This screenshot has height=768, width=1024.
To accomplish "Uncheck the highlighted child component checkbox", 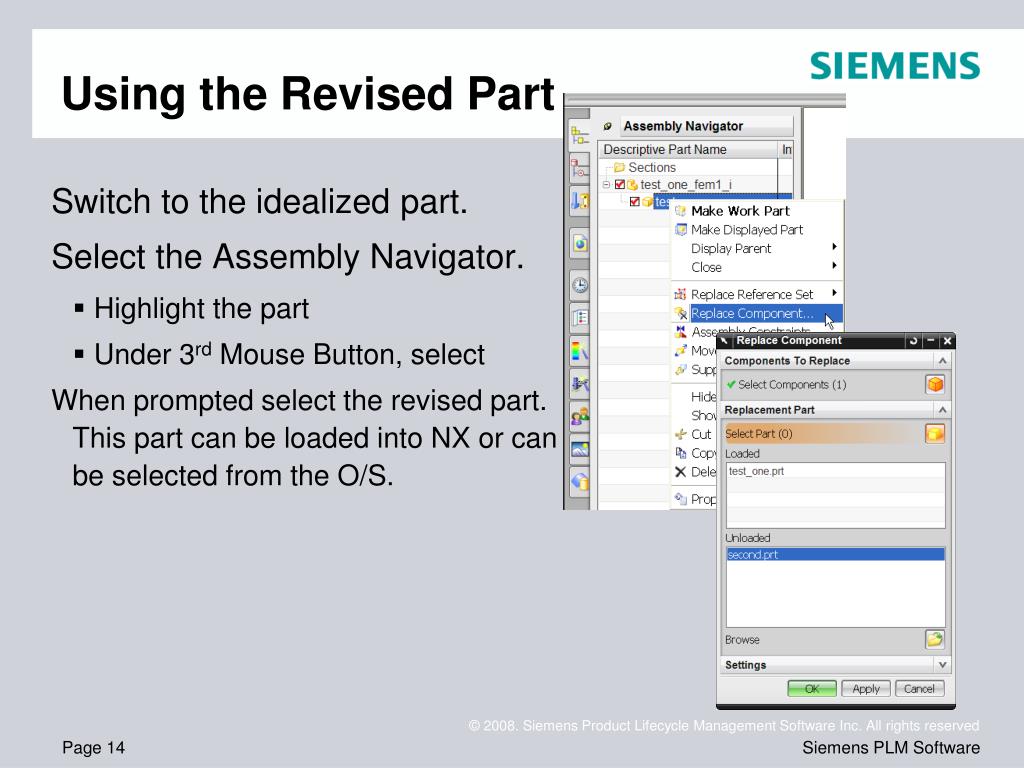I will 634,202.
